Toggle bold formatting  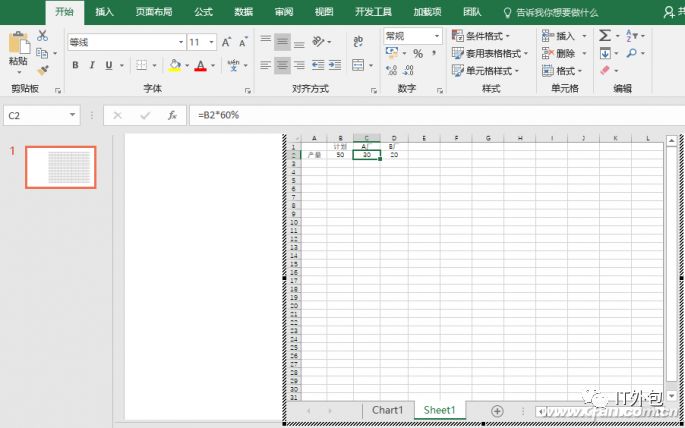click(75, 66)
